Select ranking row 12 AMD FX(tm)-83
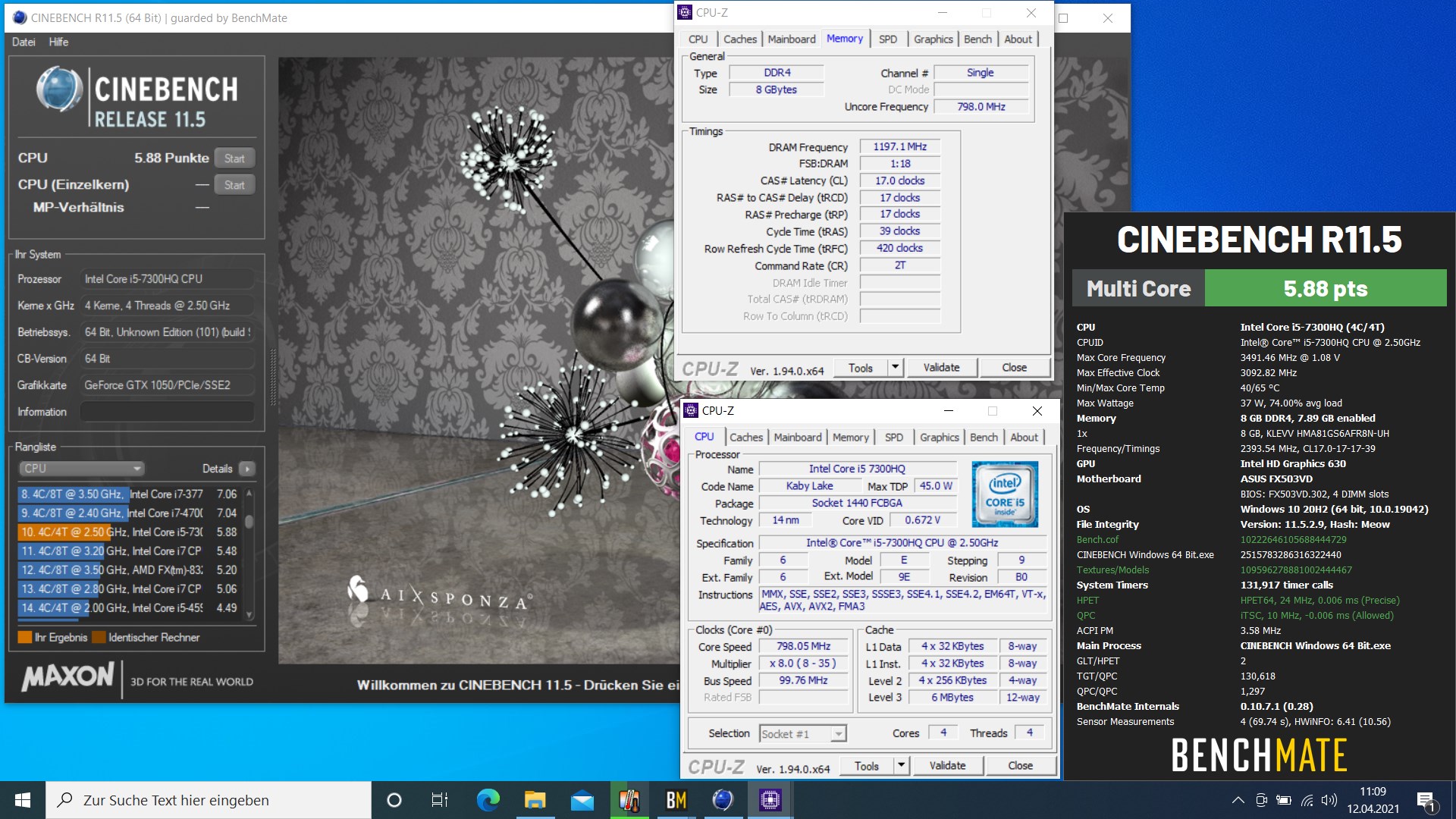Screen dimensions: 1456x819 pyautogui.click(x=130, y=570)
